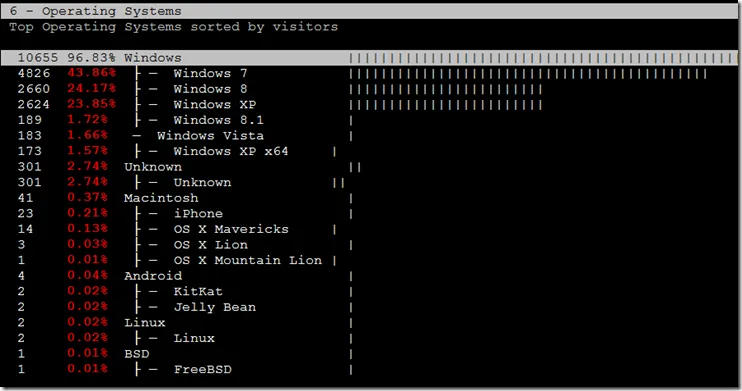Screen dimensions: 742x391
Task: Click the Windows Vista entry
Action: tap(211, 136)
